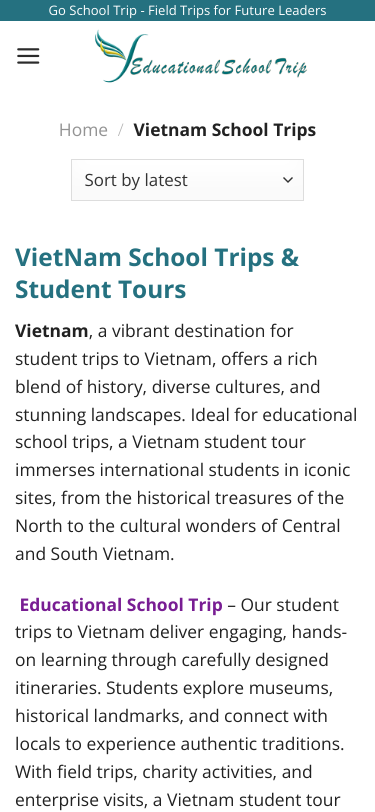Image resolution: width=375 pixels, height=812 pixels.
Task: Go to the Home breadcrumb
Action: (x=83, y=129)
